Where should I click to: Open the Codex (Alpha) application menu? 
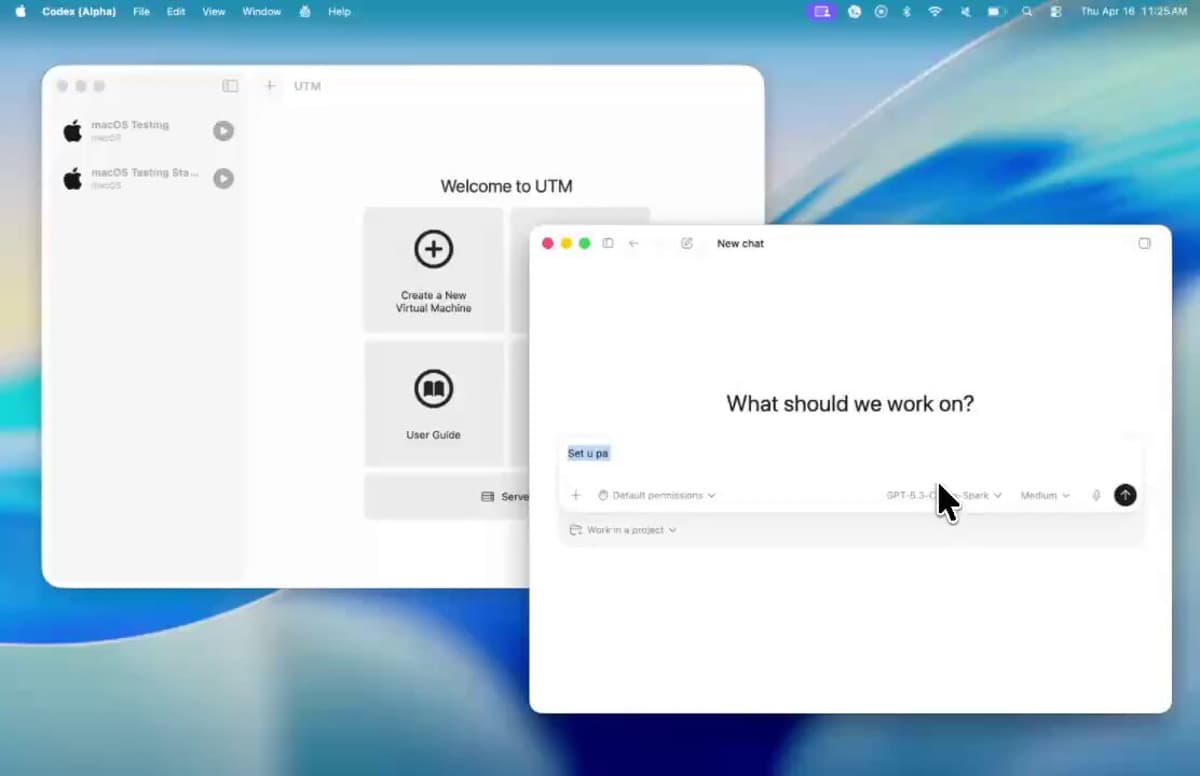click(x=79, y=11)
